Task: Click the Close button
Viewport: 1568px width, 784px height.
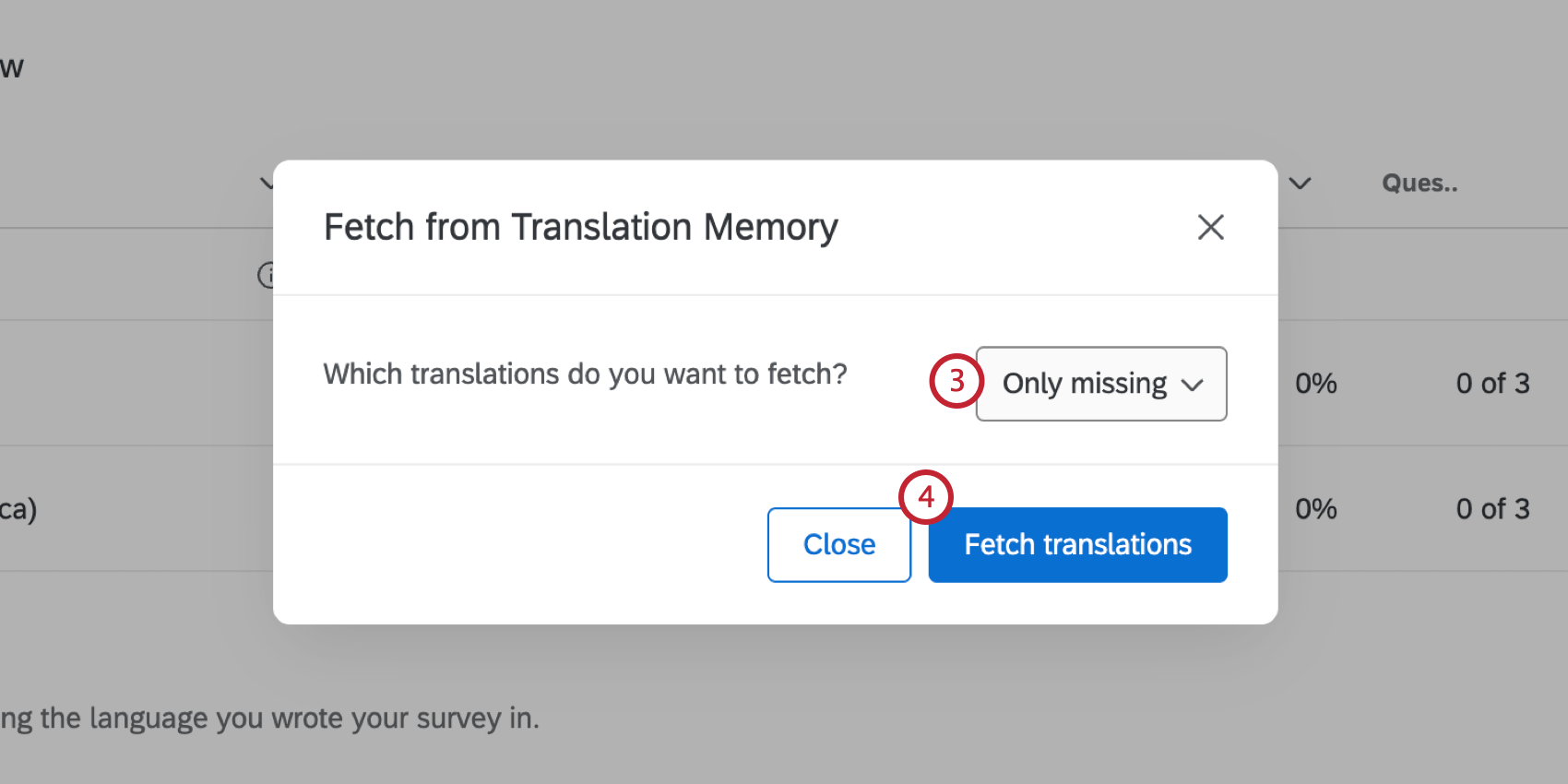Action: tap(838, 544)
